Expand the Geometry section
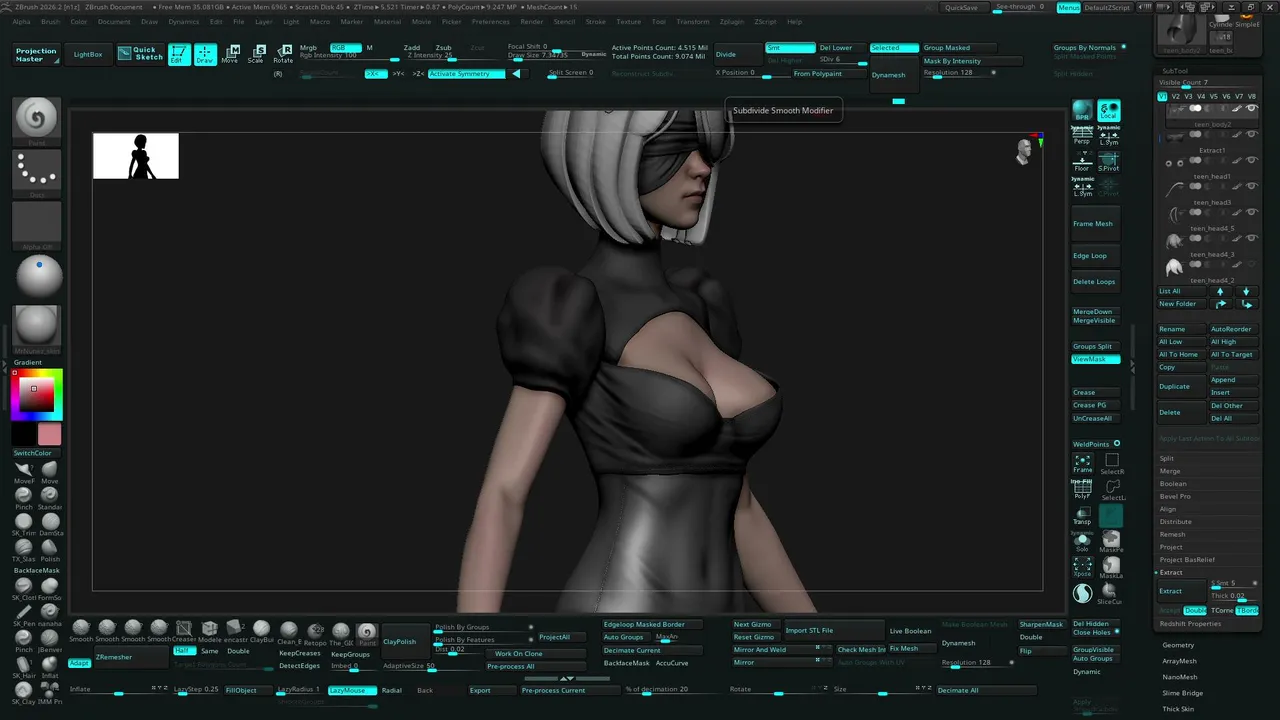The image size is (1280, 720). pyautogui.click(x=1179, y=645)
